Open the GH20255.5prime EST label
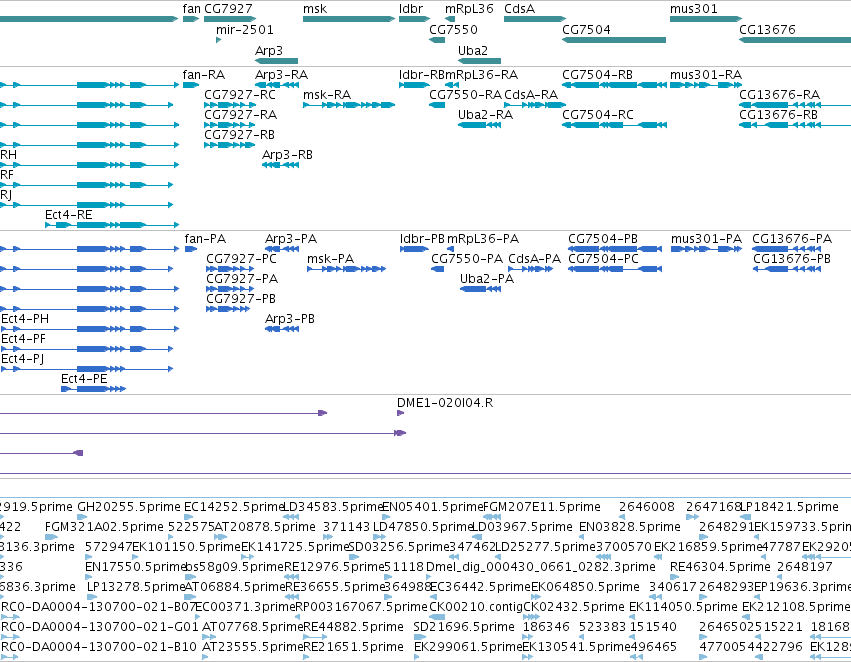The width and height of the screenshot is (851, 662). click(x=129, y=507)
